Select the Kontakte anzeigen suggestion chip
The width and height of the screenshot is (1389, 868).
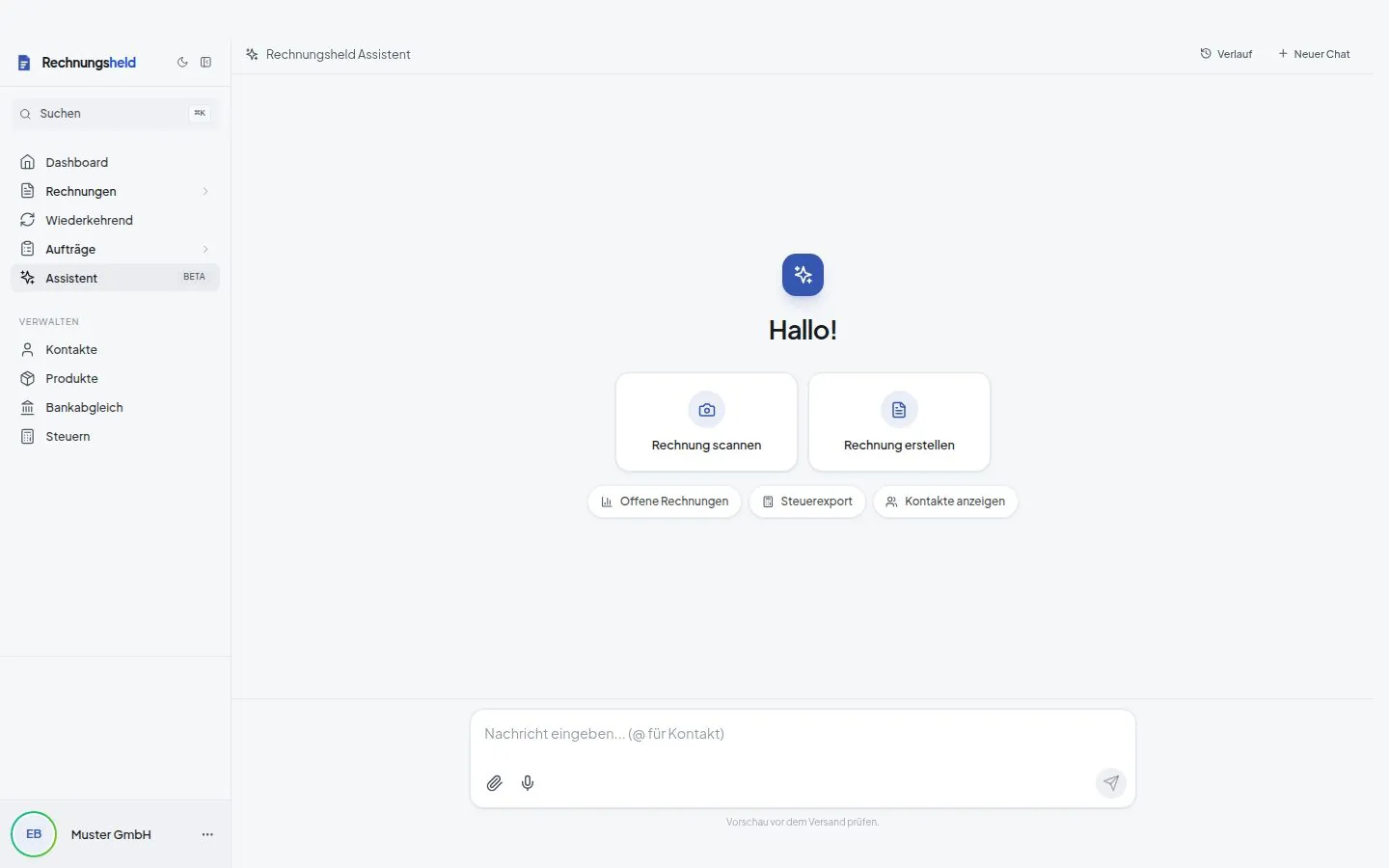tap(945, 502)
